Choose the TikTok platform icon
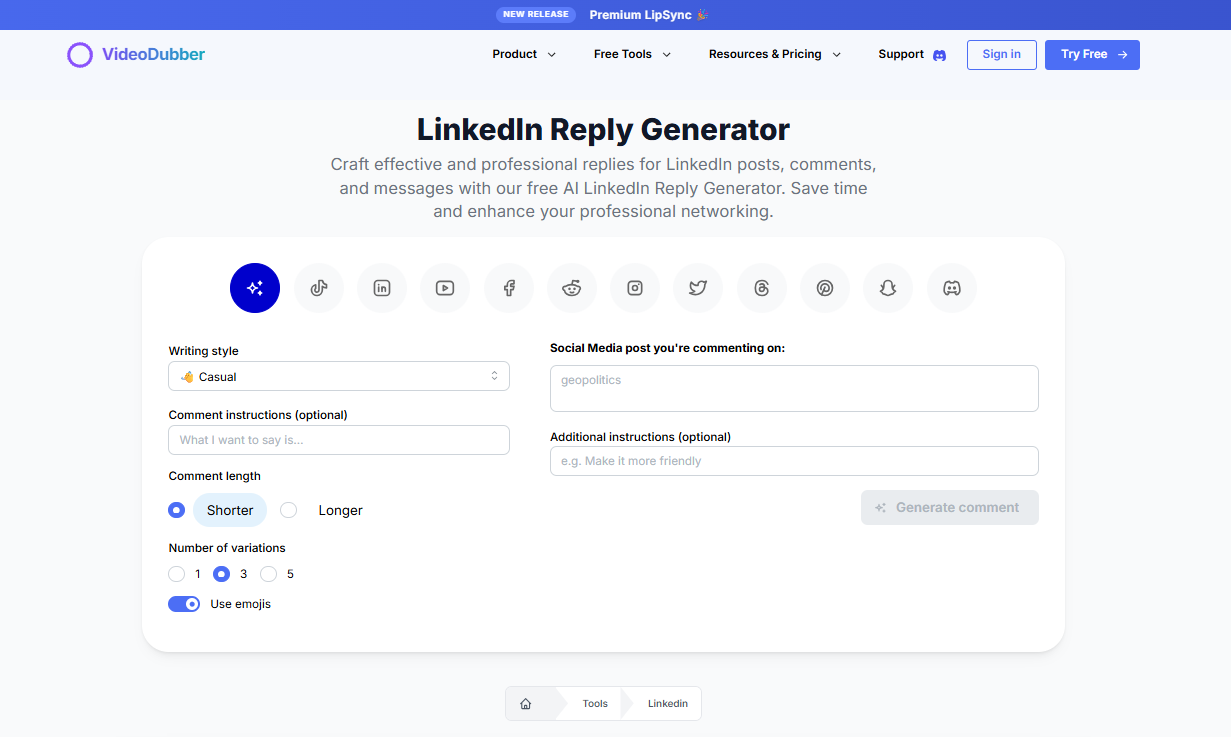Screen dimensions: 1231x737 click(x=319, y=288)
